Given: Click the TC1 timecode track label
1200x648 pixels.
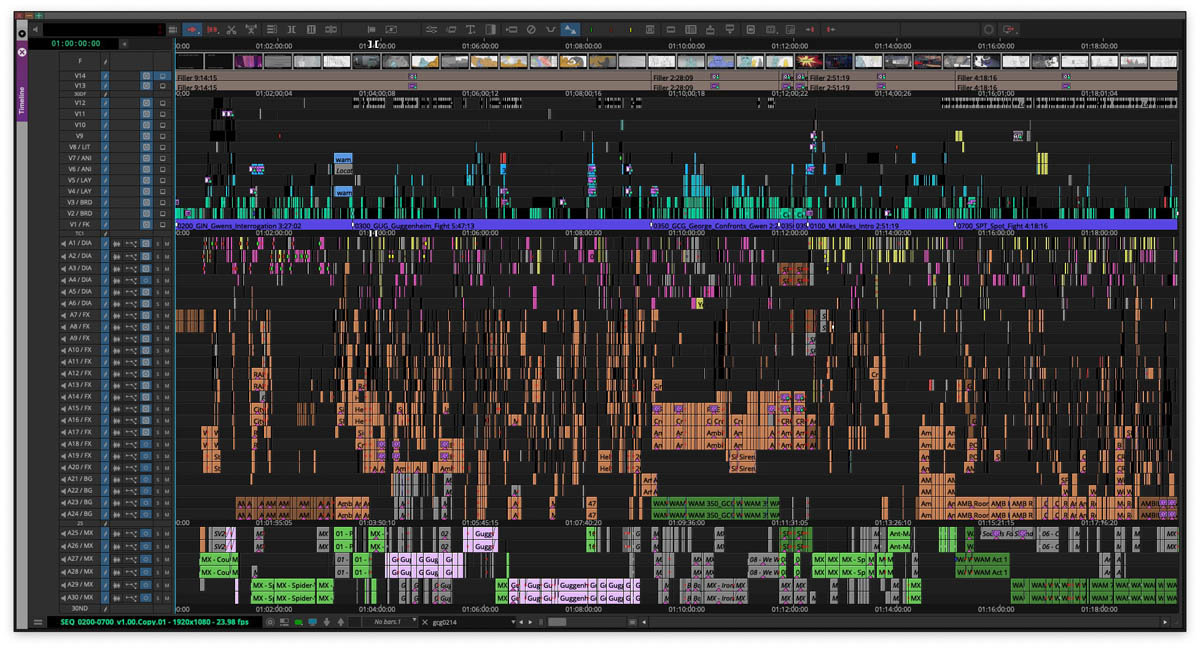Looking at the screenshot, I should pos(79,233).
